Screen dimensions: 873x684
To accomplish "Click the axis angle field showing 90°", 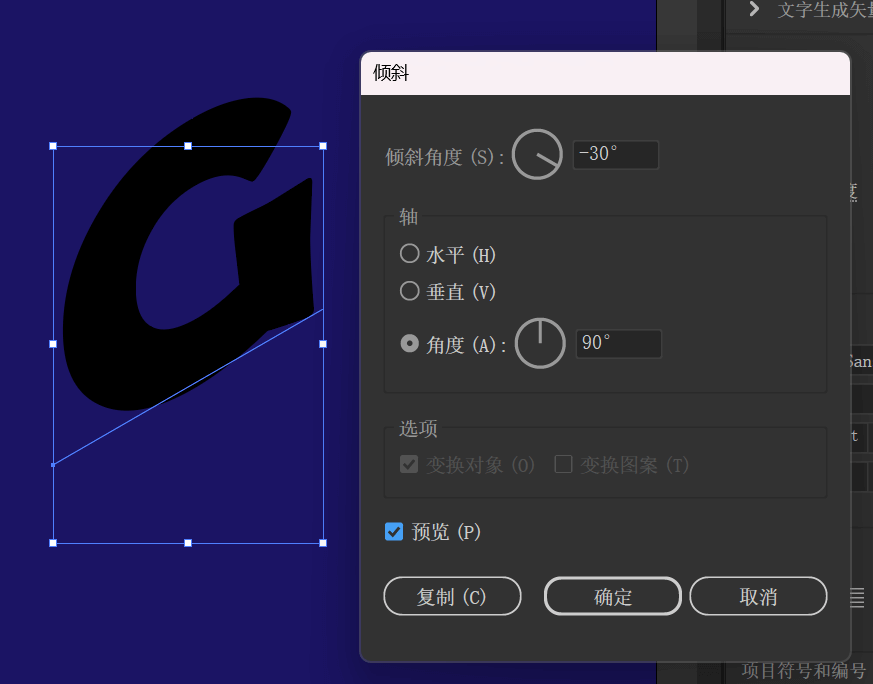I will tap(619, 343).
